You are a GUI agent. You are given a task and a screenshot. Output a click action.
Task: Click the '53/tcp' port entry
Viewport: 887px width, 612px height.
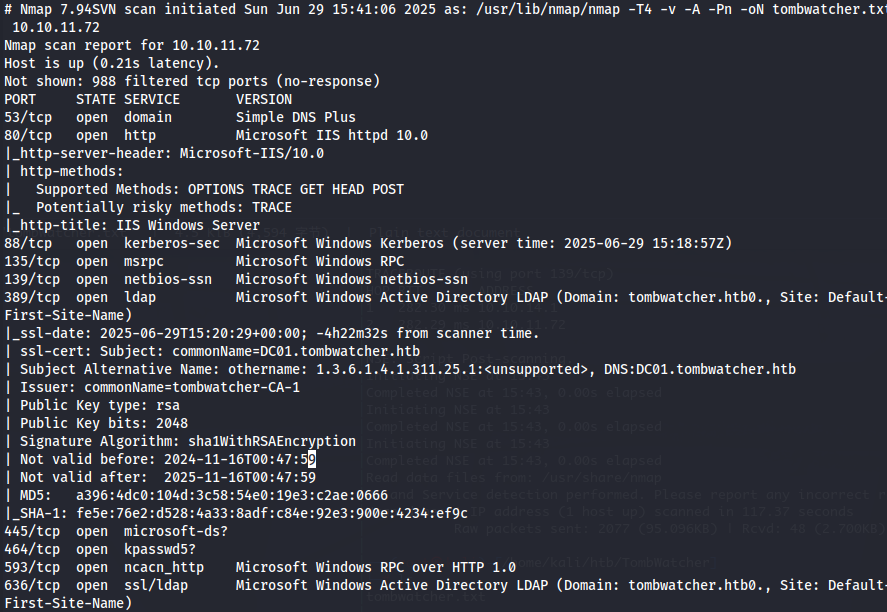(28, 117)
